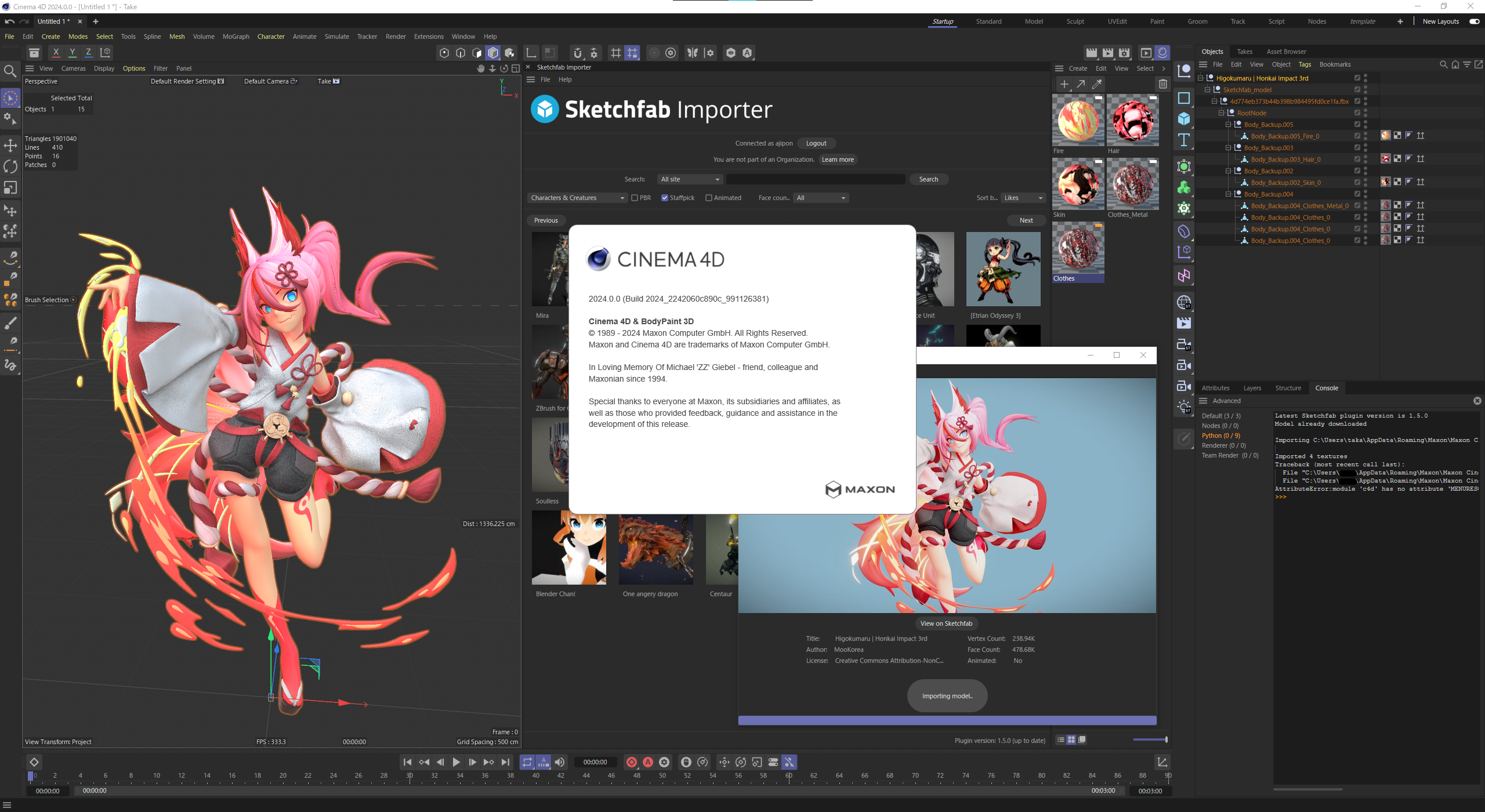
Task: Toggle the New Layouts switch
Action: tap(1474, 21)
